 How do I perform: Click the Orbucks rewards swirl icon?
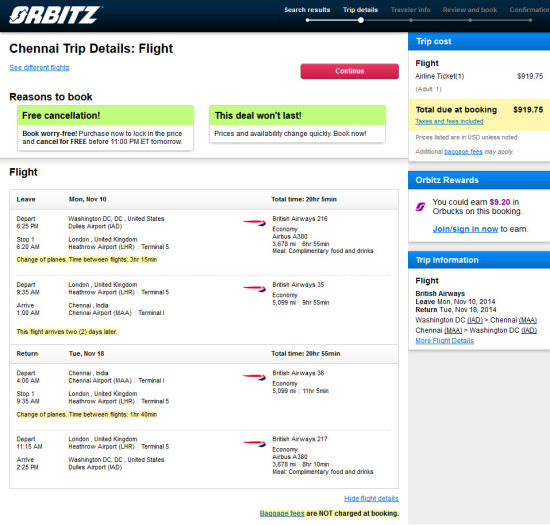(420, 207)
